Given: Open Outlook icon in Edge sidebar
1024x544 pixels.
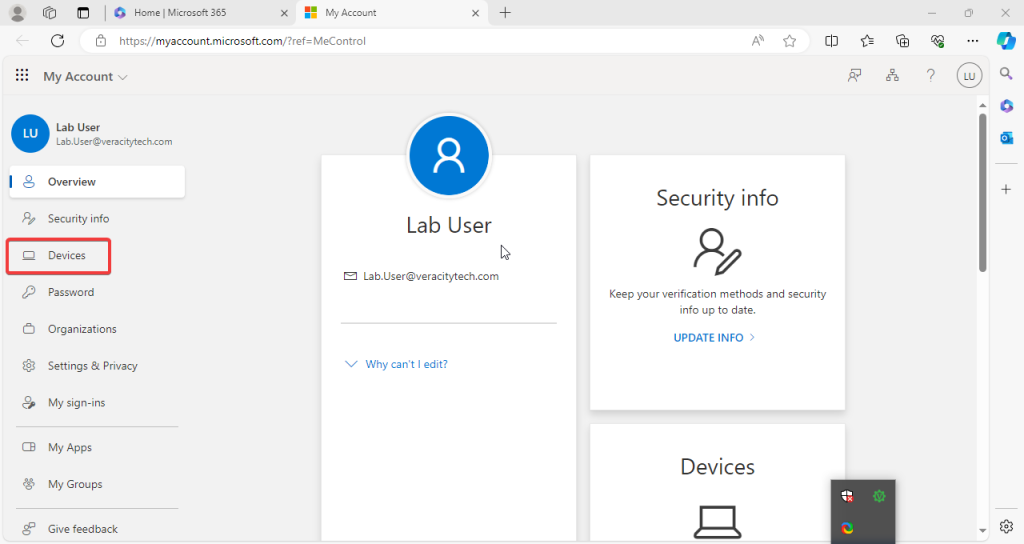Looking at the screenshot, I should click(x=1006, y=138).
